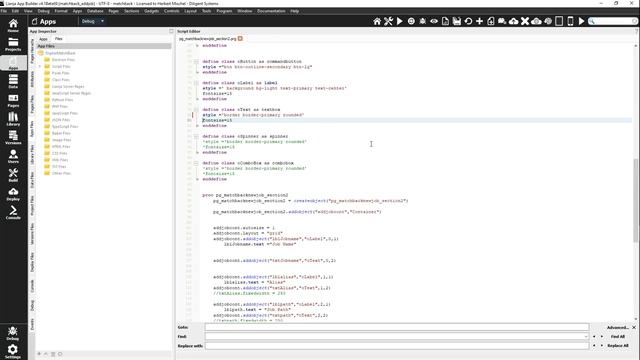Open the Debug mode dropdown
The height and width of the screenshot is (360, 640).
(x=93, y=21)
